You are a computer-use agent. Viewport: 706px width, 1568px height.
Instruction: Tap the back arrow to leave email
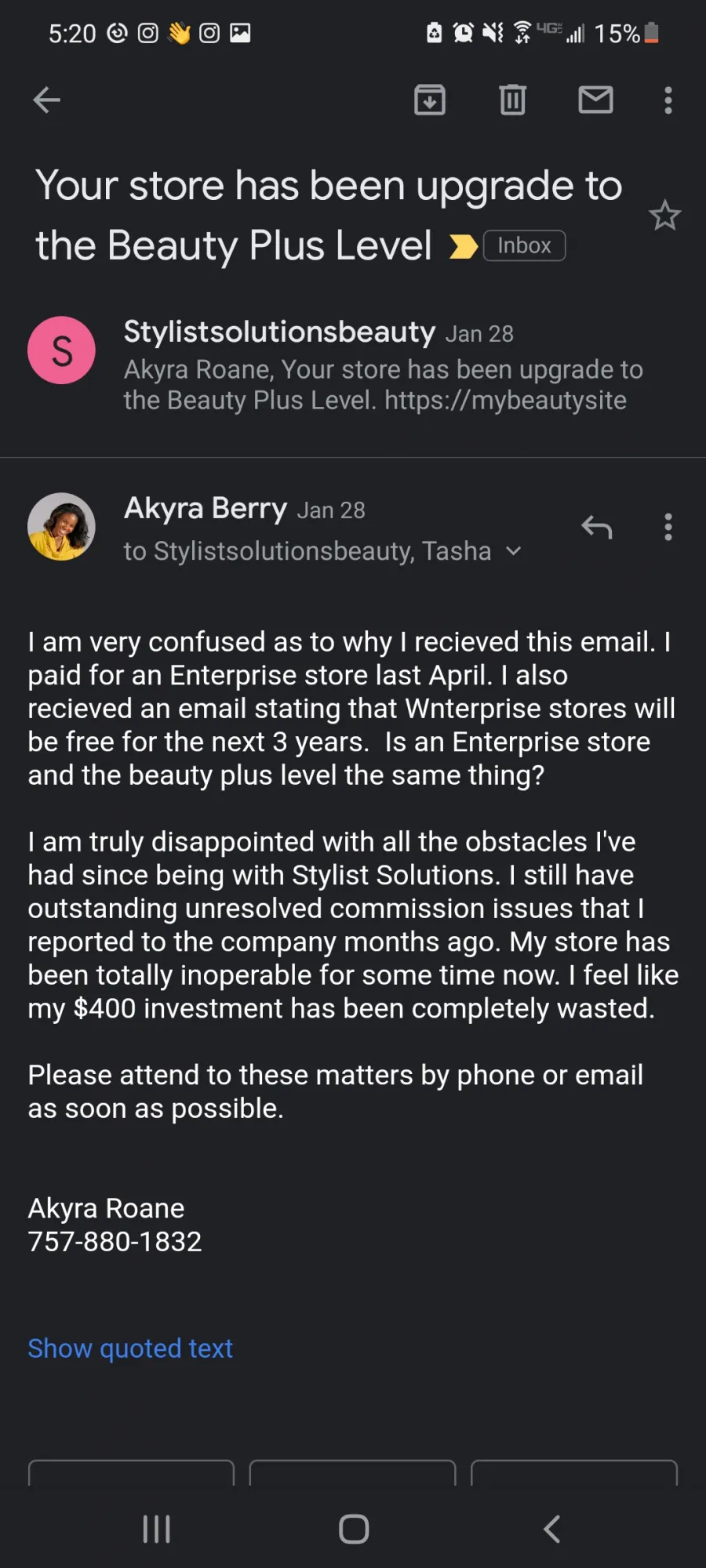47,100
